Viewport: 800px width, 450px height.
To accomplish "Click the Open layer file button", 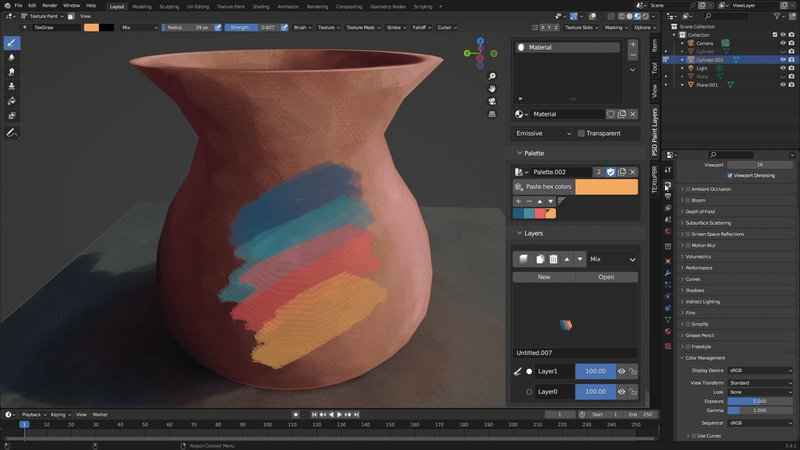I will [x=606, y=277].
